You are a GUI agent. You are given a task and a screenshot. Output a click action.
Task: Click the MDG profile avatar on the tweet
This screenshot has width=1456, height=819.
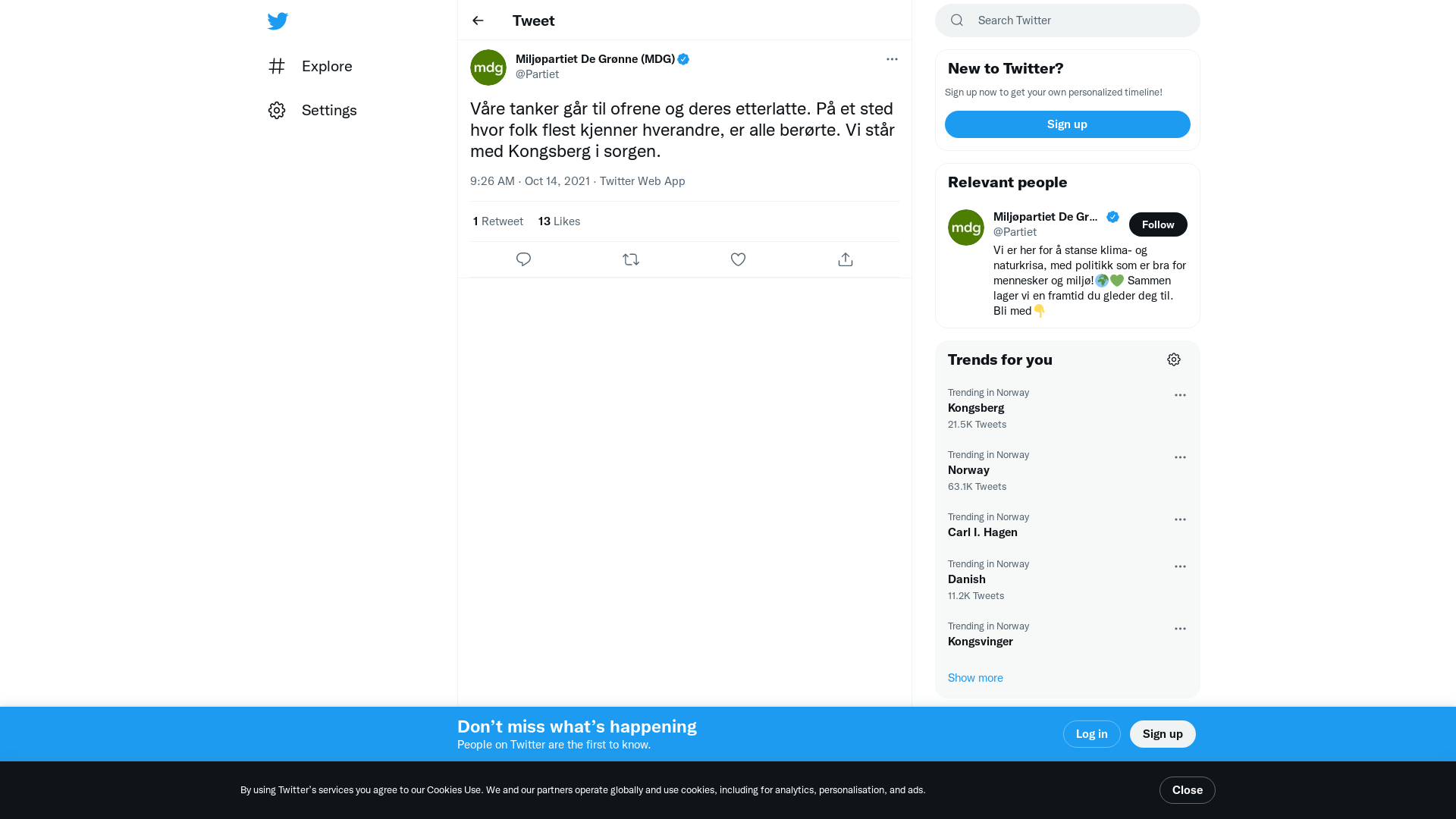click(x=488, y=67)
